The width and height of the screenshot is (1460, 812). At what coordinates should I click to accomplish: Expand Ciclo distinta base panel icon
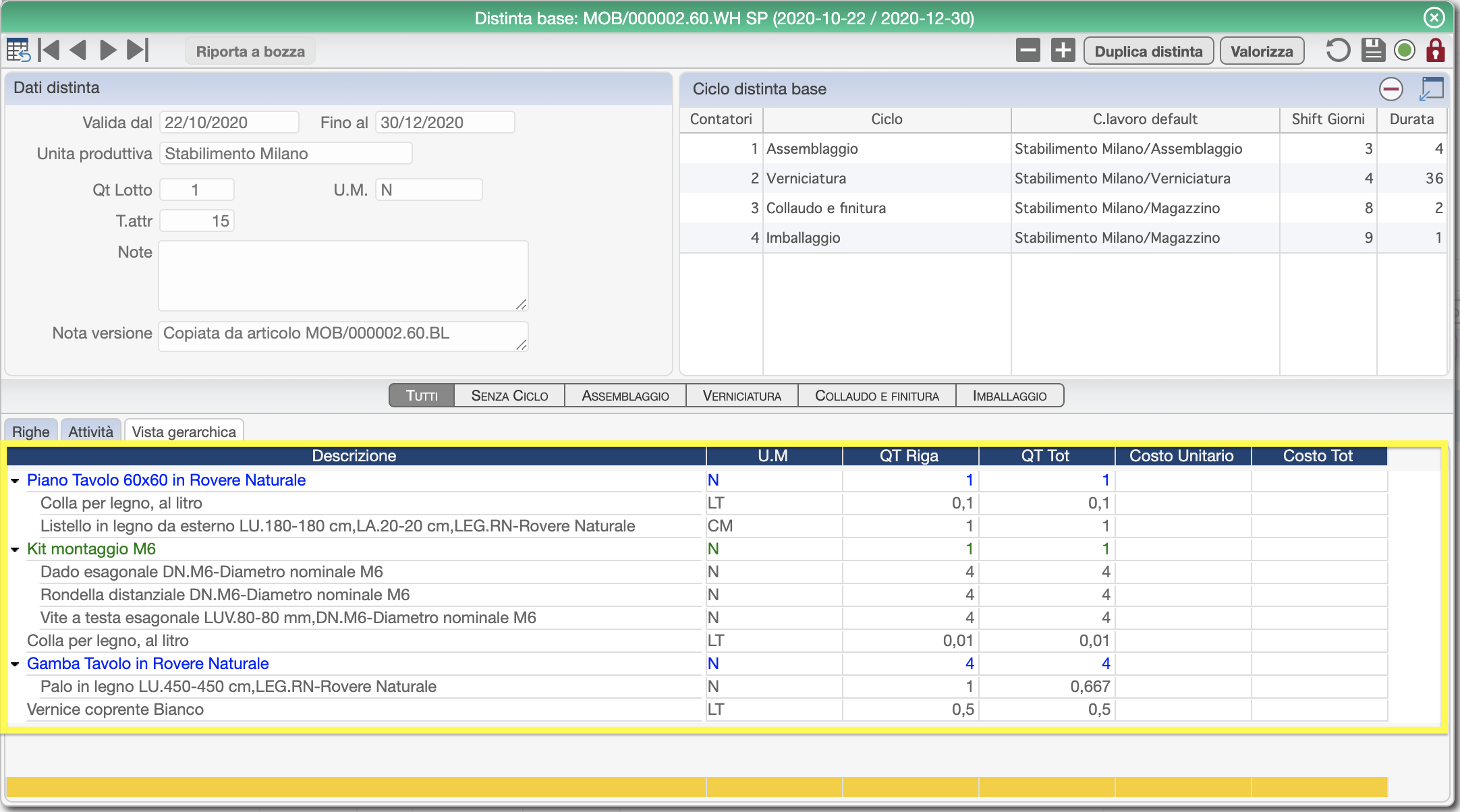(x=1431, y=89)
